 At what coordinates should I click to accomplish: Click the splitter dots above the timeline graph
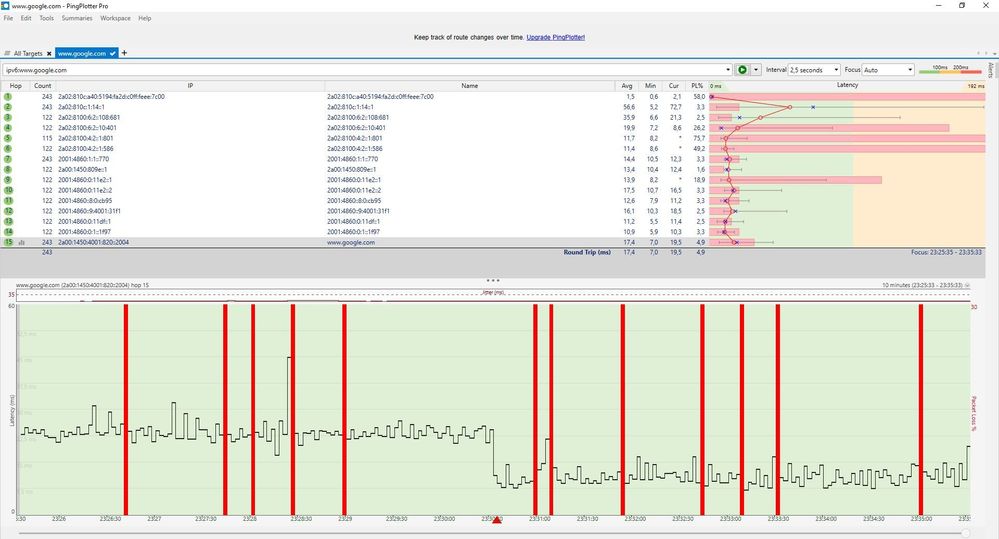click(x=492, y=281)
